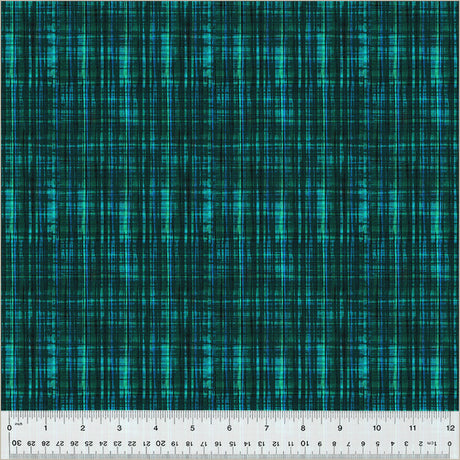Screen dimensions: 460x460
Task: Click the 20 centimeter number on ruler
Action: (x=161, y=443)
